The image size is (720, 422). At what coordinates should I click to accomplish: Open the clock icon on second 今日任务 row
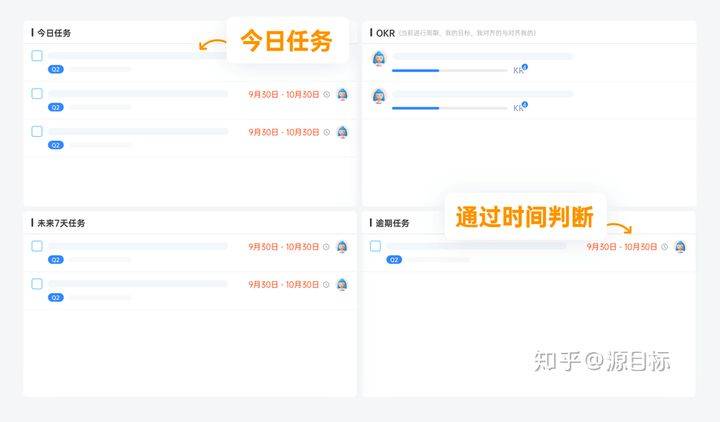[326, 94]
